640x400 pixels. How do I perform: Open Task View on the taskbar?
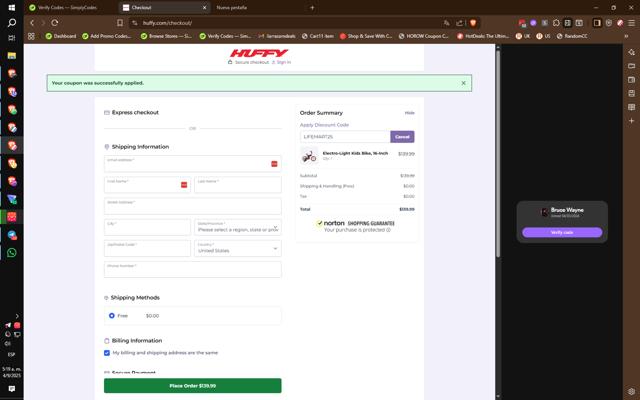pyautogui.click(x=11, y=38)
